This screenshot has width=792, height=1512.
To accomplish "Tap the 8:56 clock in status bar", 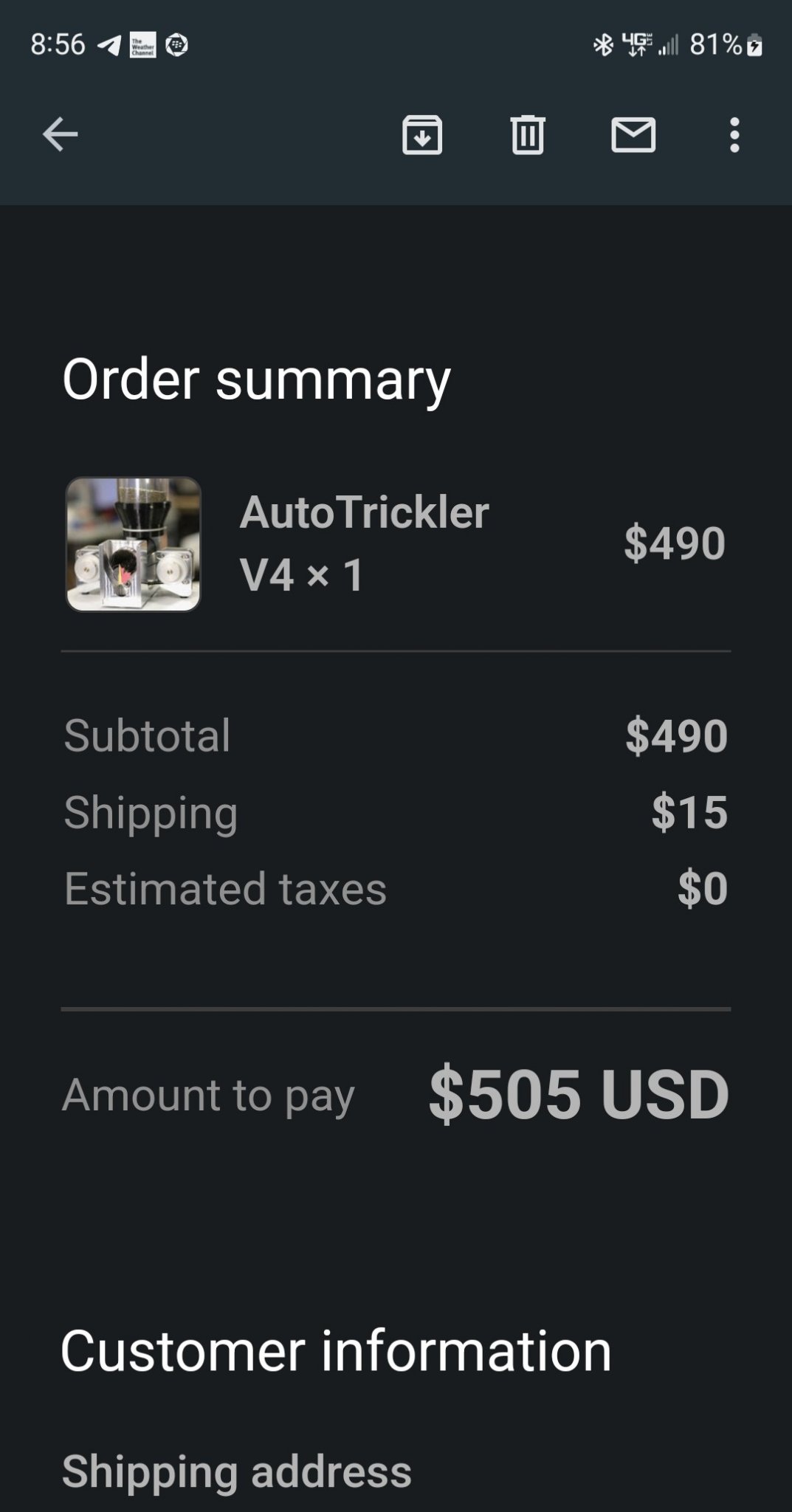I will [x=58, y=45].
